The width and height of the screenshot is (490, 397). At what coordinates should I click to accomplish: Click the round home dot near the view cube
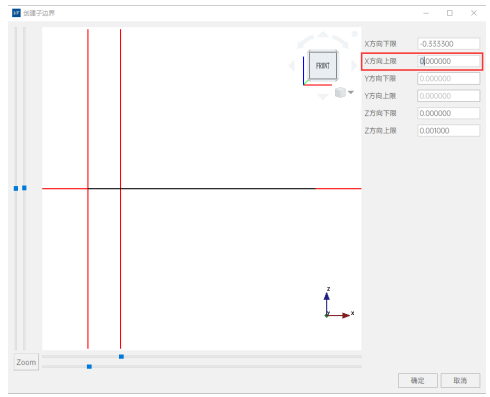(355, 34)
